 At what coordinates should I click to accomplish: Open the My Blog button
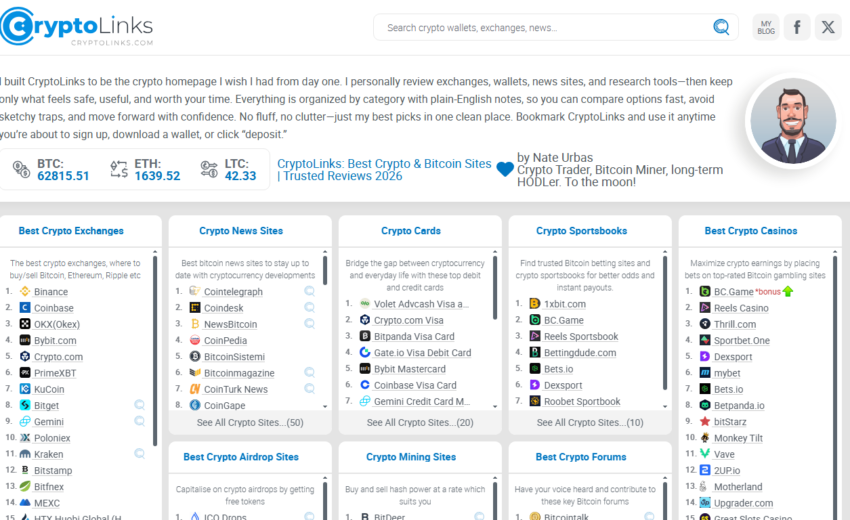(x=766, y=27)
